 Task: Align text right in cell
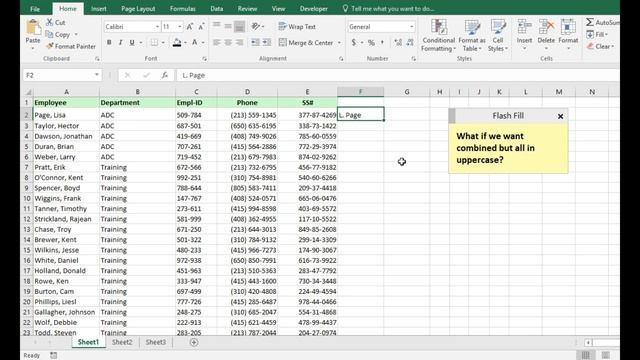click(x=240, y=42)
